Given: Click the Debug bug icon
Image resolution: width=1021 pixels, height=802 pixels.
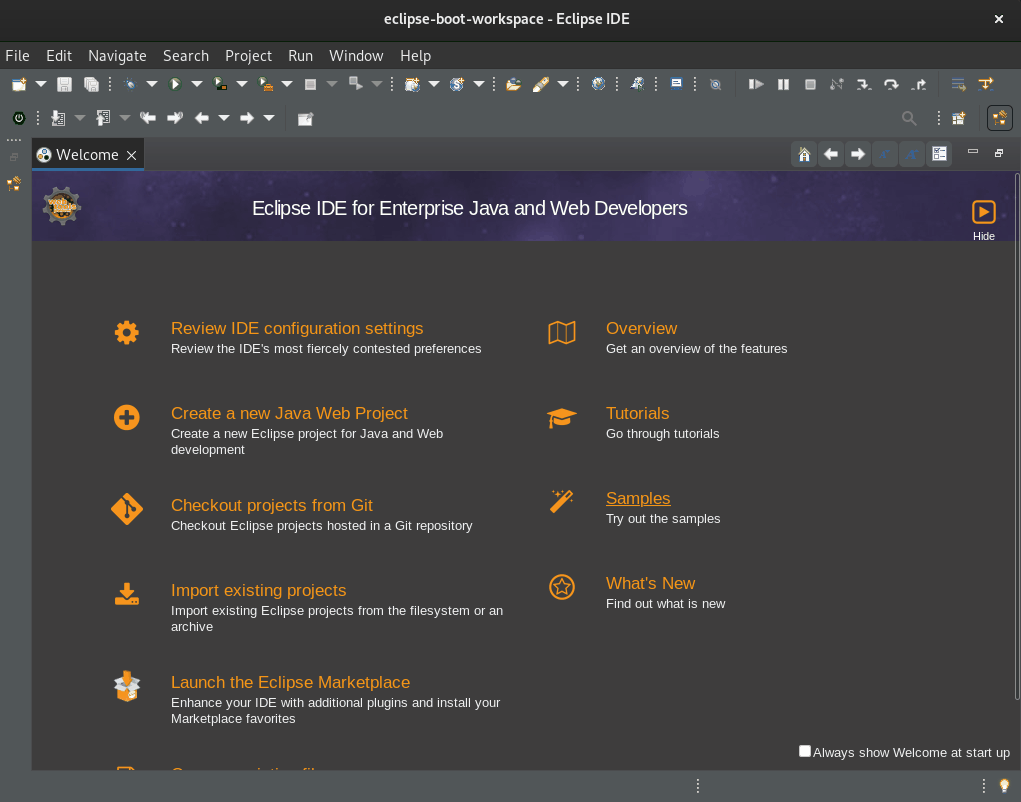Looking at the screenshot, I should click(130, 84).
